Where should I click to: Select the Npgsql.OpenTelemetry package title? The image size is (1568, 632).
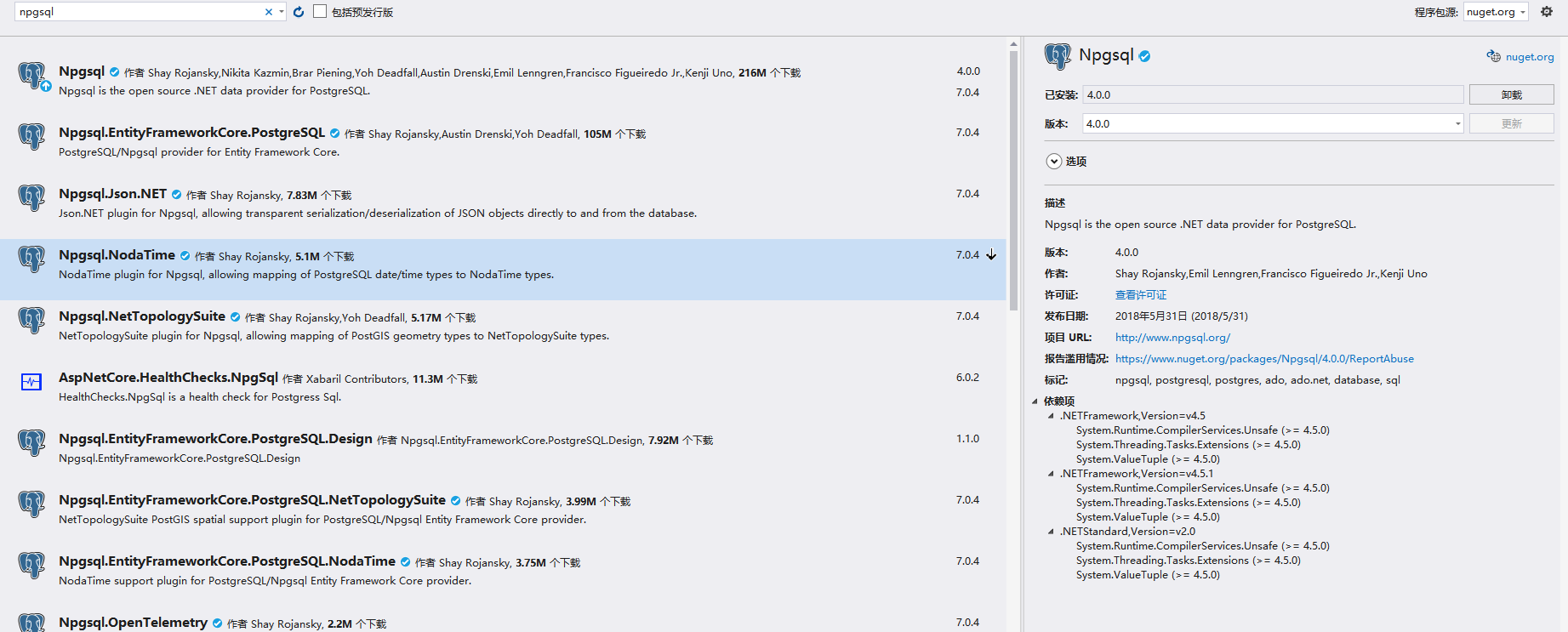(x=133, y=623)
